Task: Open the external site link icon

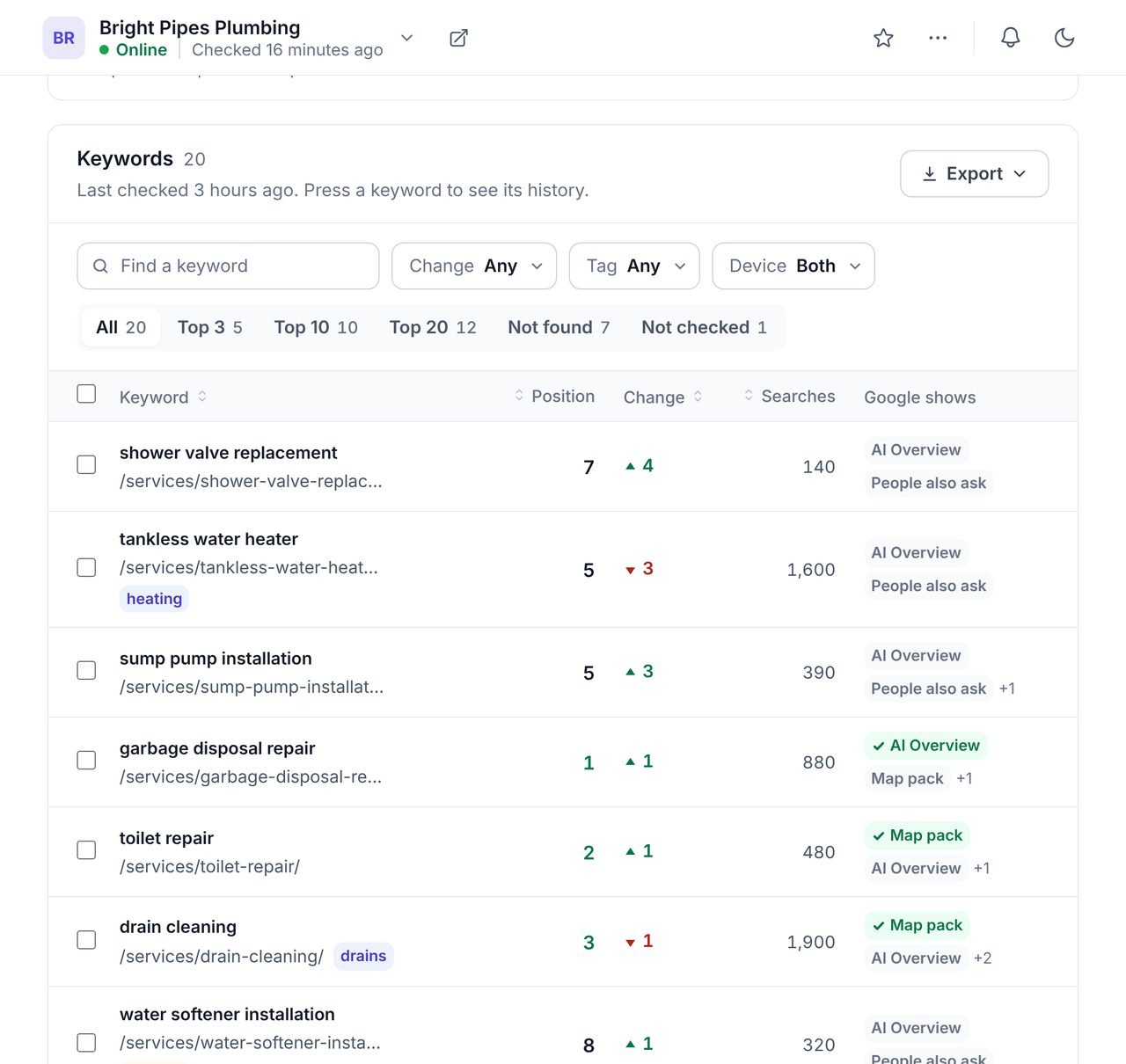Action: point(458,38)
